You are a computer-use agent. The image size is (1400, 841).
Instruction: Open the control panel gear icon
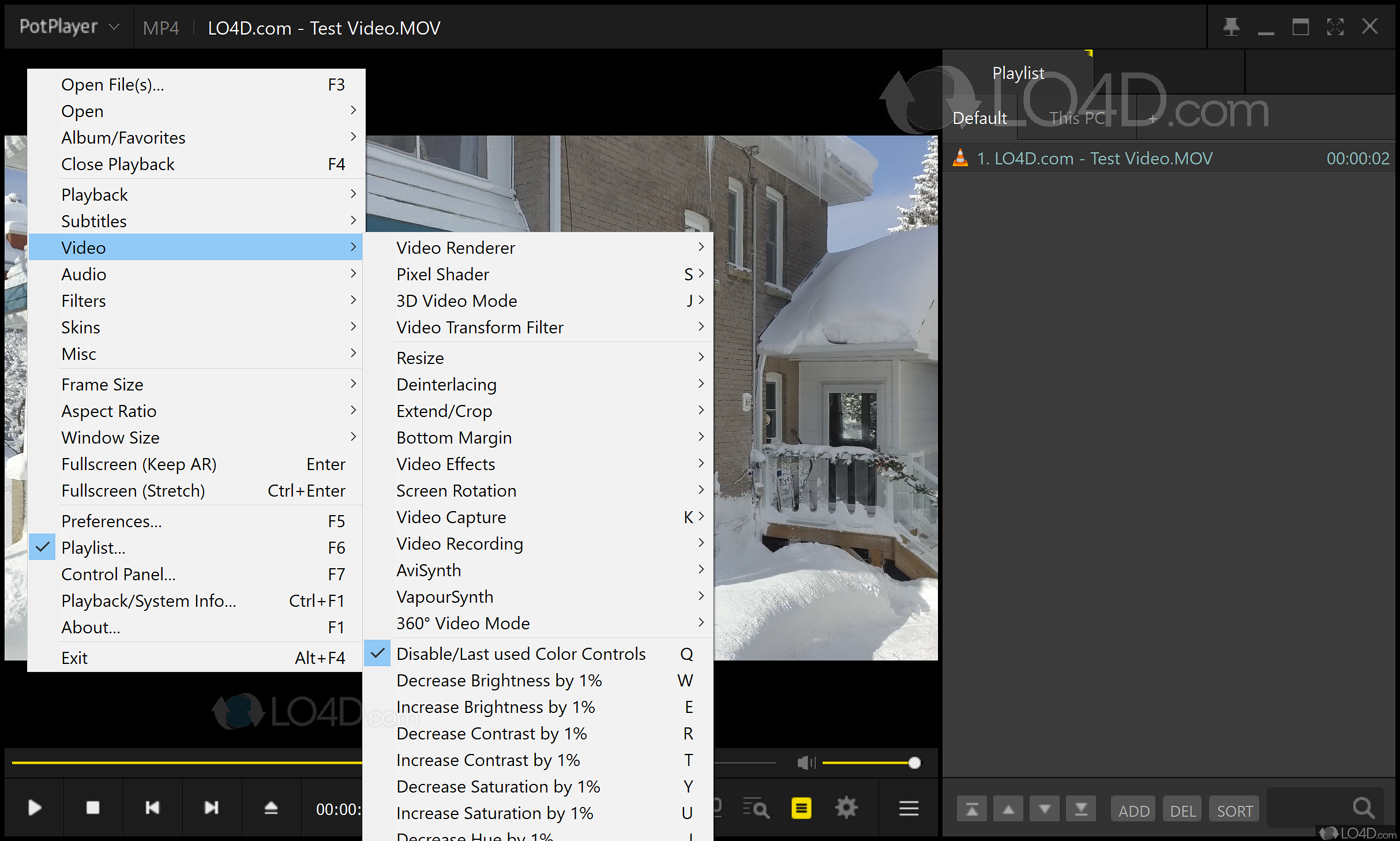(x=846, y=808)
